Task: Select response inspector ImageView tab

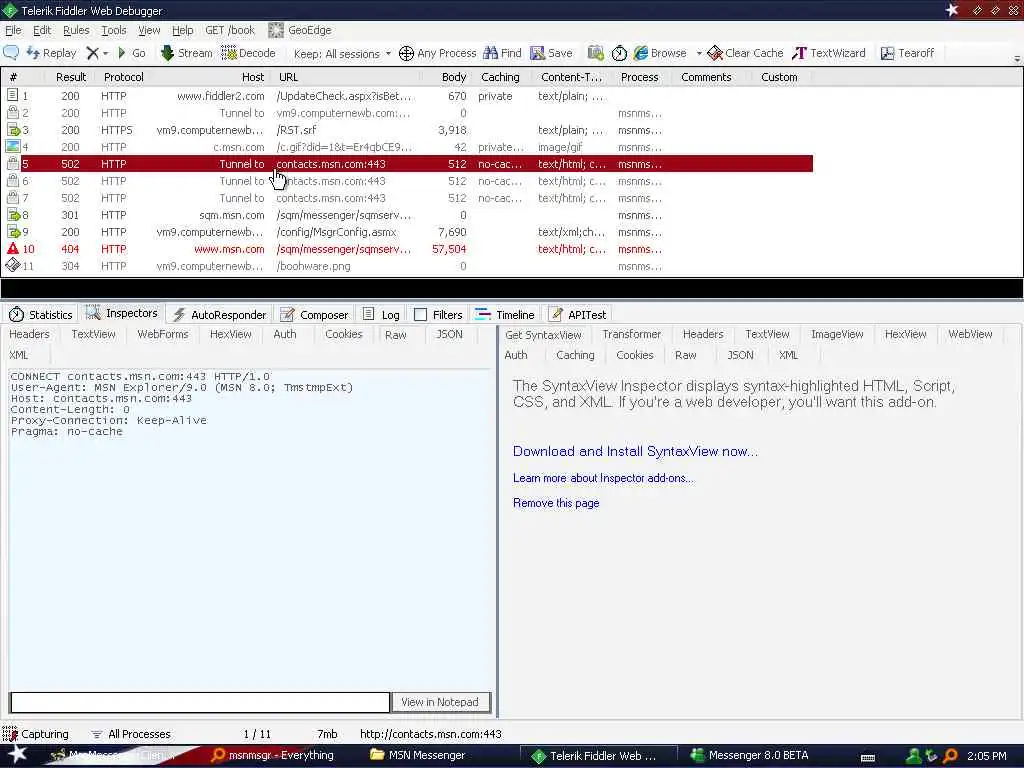Action: [x=837, y=334]
